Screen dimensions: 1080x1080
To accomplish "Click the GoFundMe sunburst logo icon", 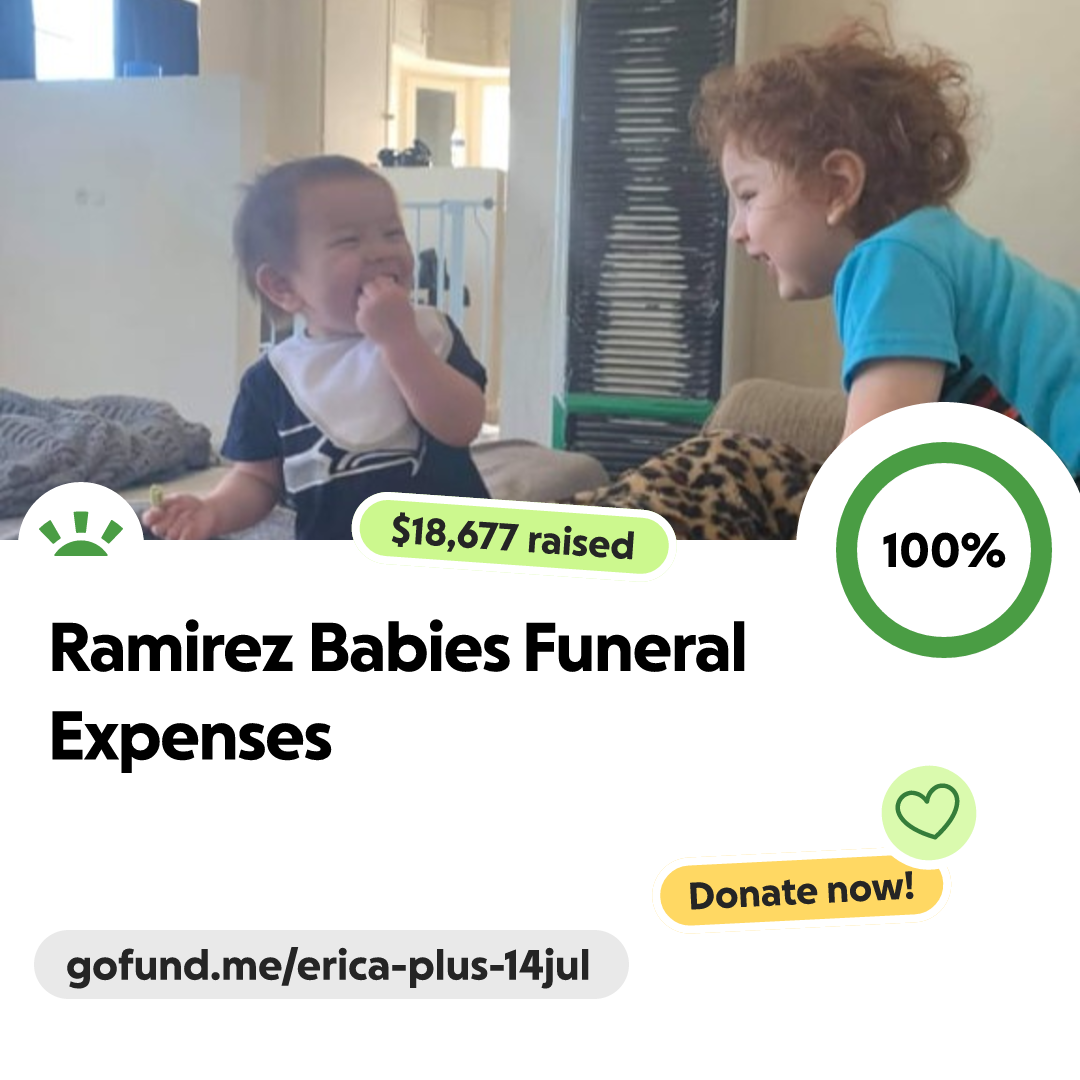I will coord(81,534).
